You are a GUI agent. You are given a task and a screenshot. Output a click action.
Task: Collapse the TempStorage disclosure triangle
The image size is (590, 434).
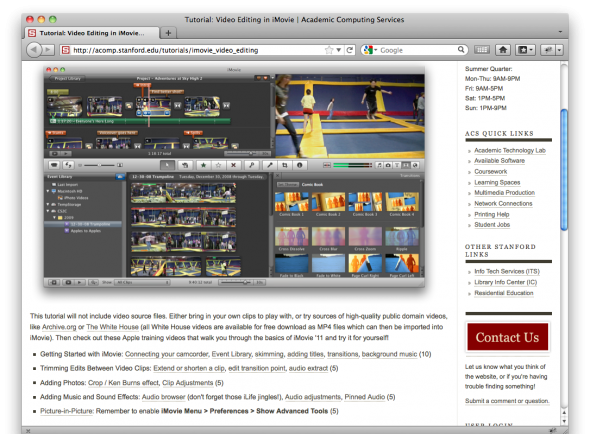48,204
